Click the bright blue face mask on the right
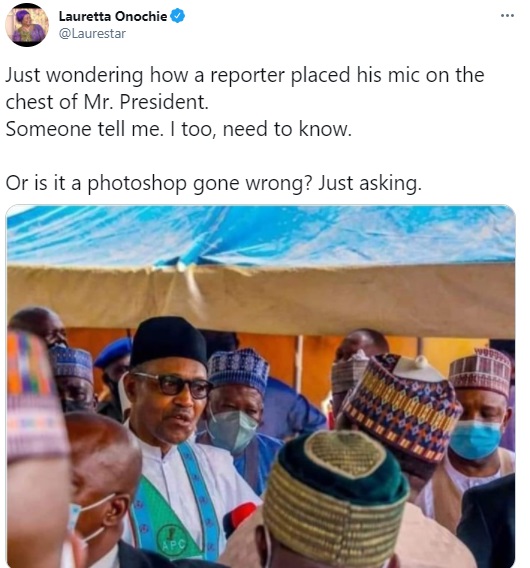This screenshot has height=568, width=530. [x=476, y=440]
